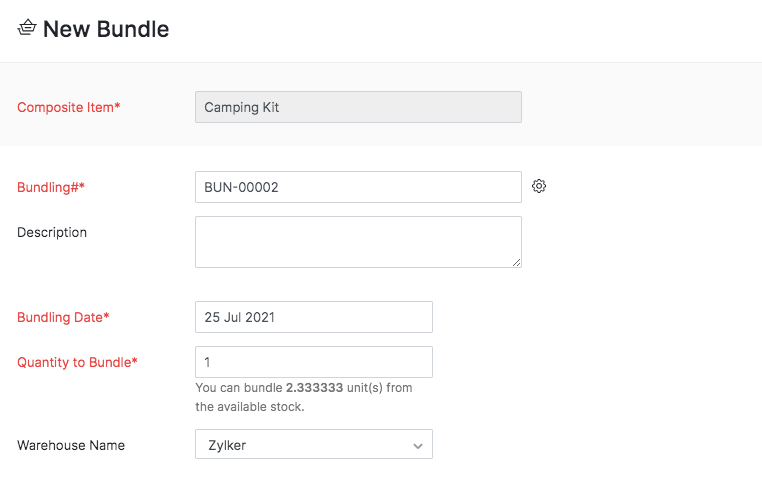This screenshot has width=762, height=484.
Task: Expand the Warehouse Name dropdown chevron
Action: (418, 445)
